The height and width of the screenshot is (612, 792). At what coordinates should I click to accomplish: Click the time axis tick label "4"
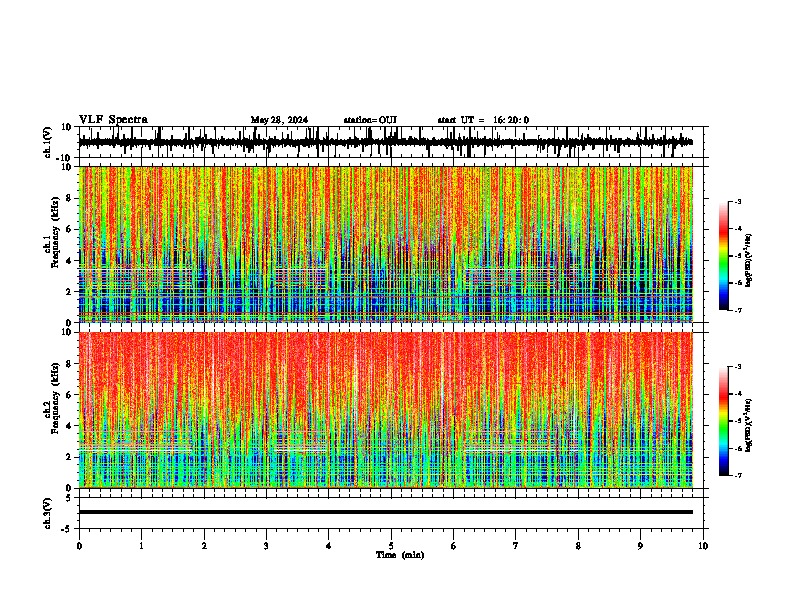click(329, 546)
